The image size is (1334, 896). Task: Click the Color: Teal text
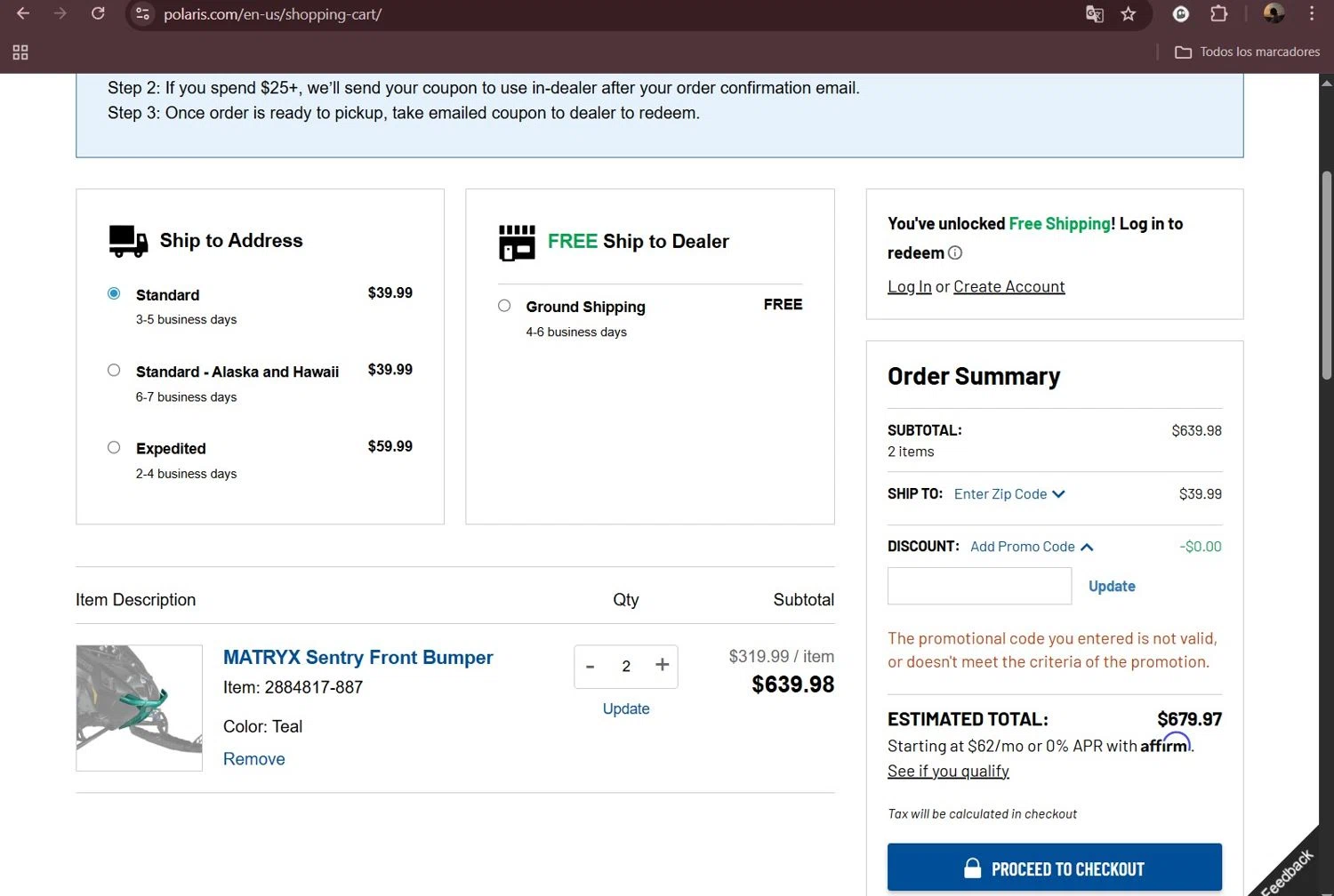tap(262, 726)
